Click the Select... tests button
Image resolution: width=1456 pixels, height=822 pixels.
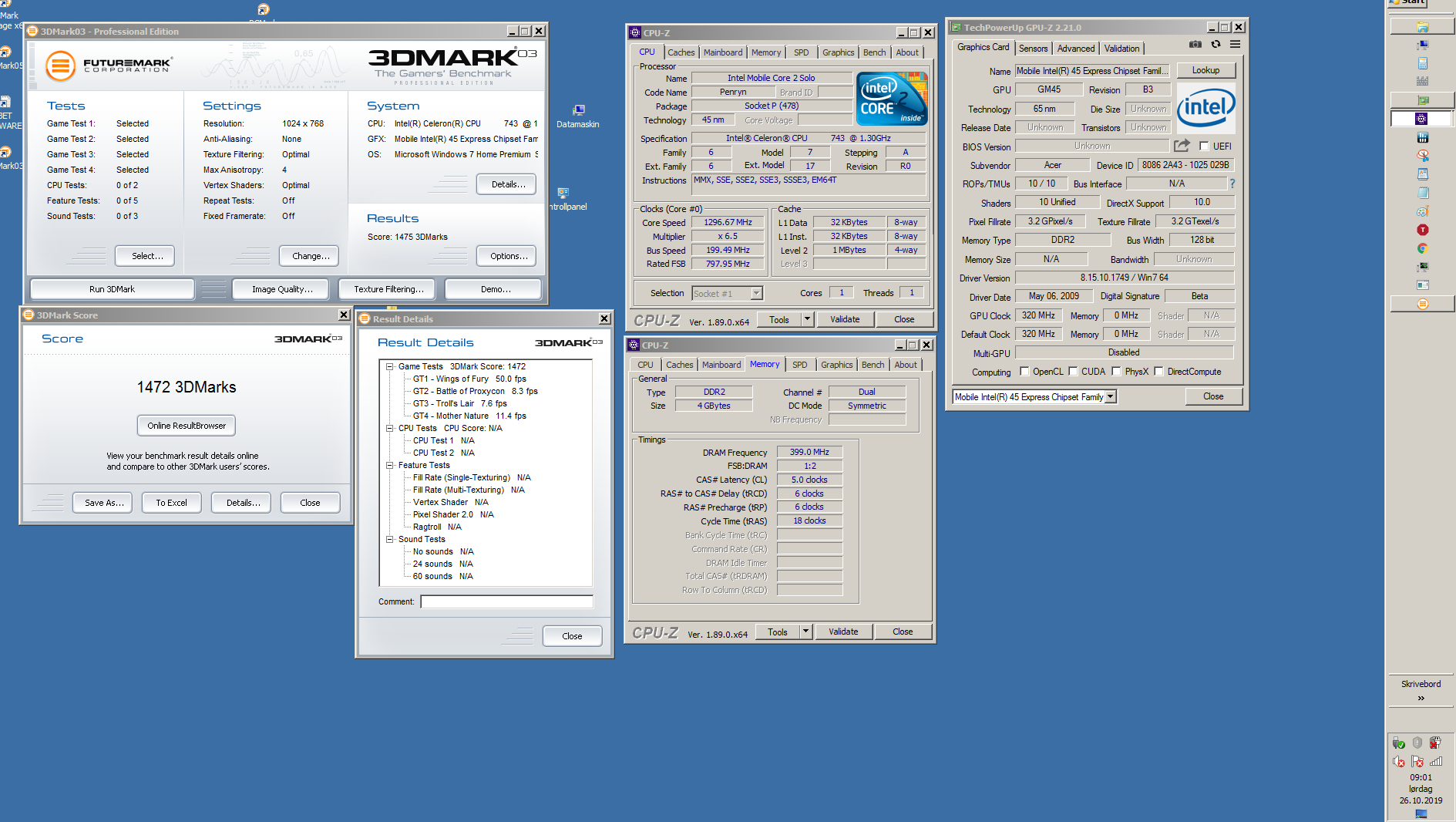(145, 256)
